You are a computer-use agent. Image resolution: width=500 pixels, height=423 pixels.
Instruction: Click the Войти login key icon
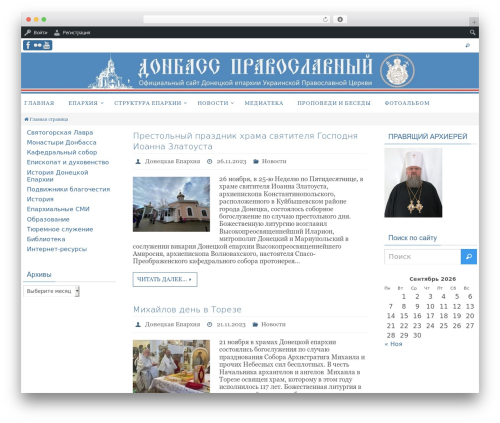tap(28, 32)
